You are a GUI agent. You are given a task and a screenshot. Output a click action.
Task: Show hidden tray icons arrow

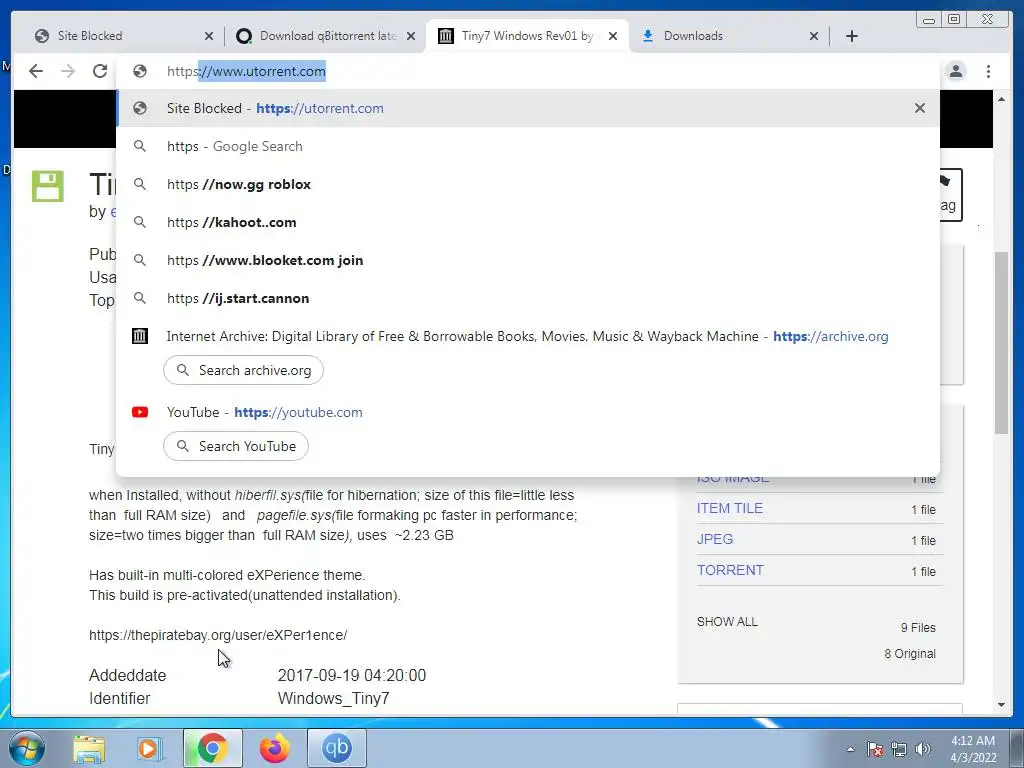pyautogui.click(x=850, y=749)
